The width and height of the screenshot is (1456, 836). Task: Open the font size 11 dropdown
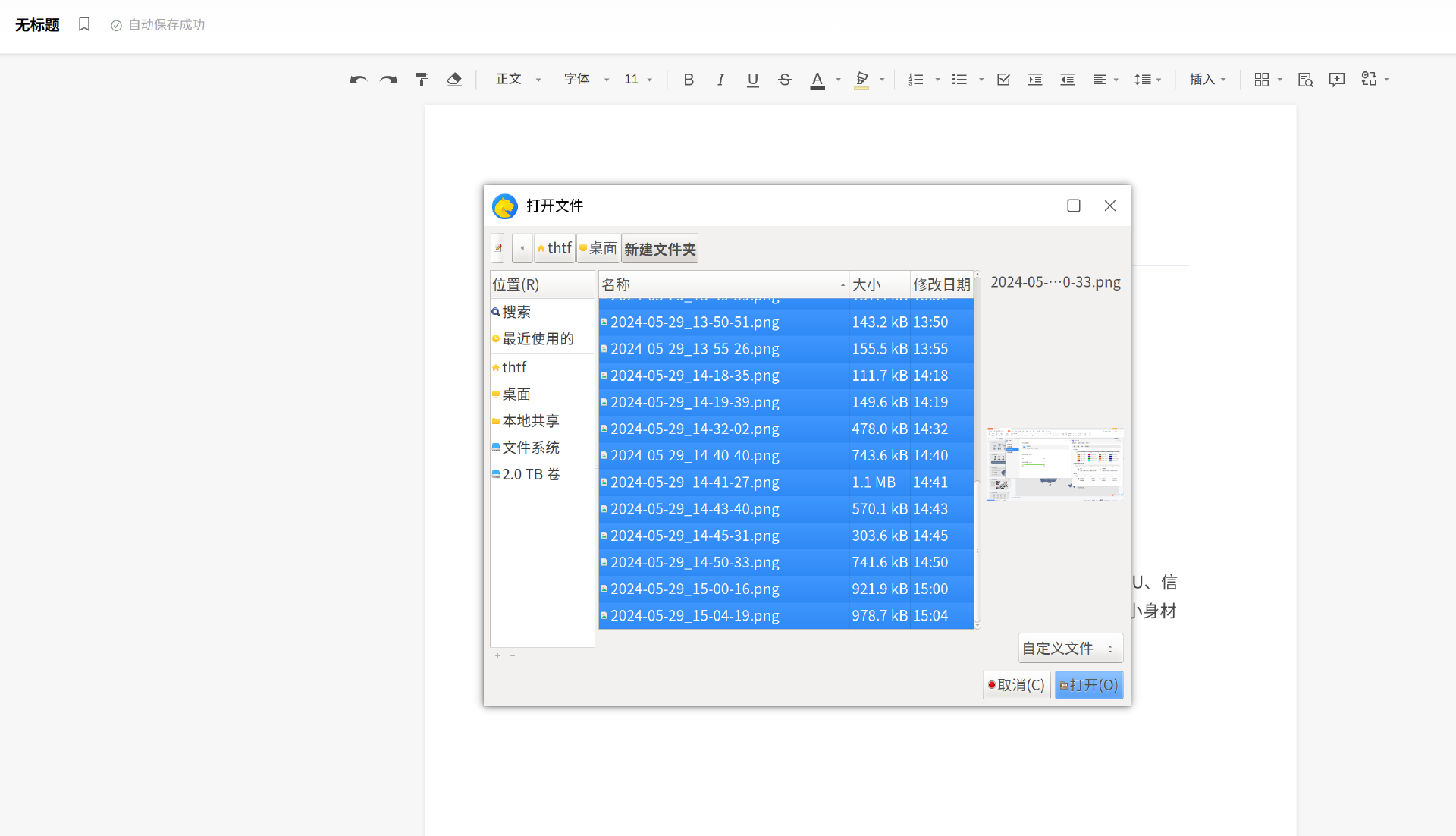click(638, 80)
